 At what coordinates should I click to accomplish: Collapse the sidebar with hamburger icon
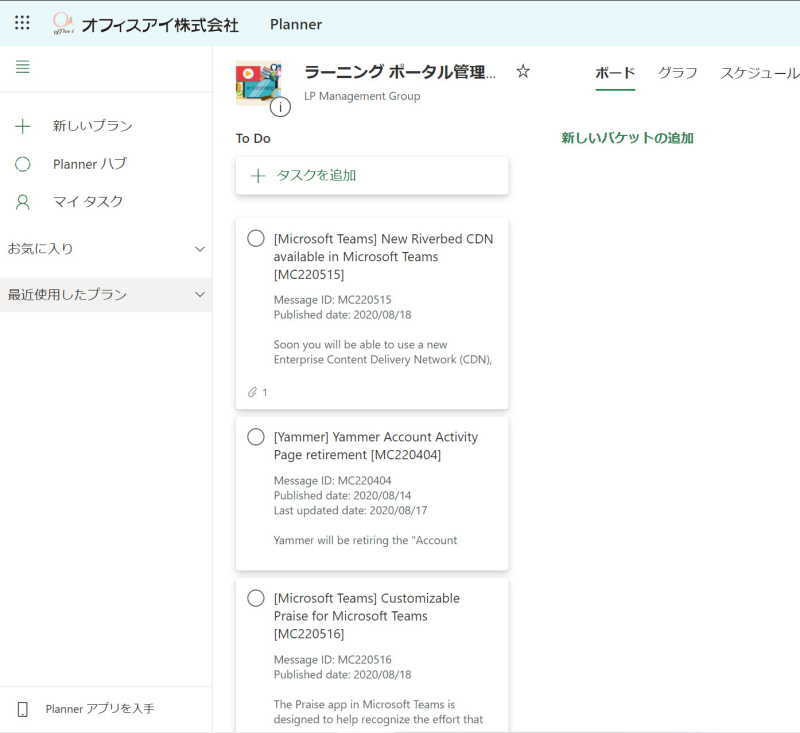point(22,67)
